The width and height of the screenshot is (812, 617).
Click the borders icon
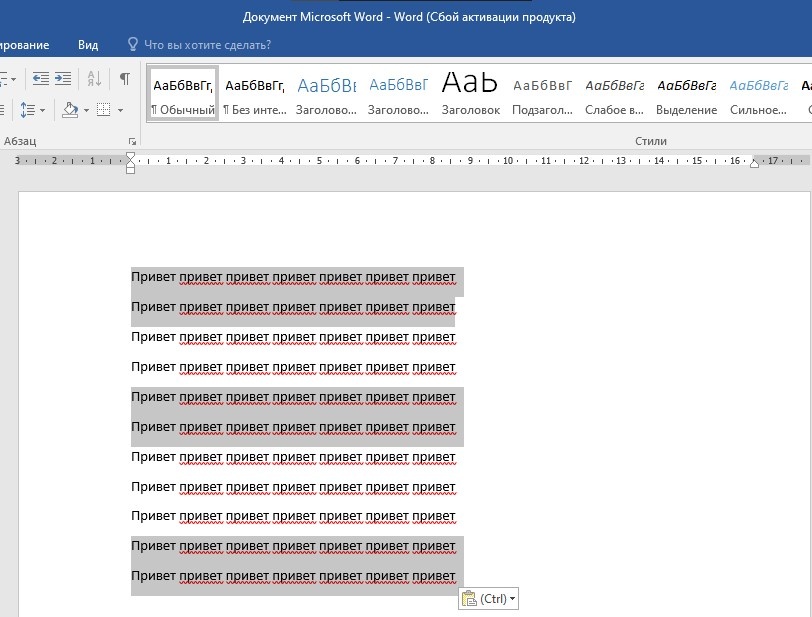104,110
